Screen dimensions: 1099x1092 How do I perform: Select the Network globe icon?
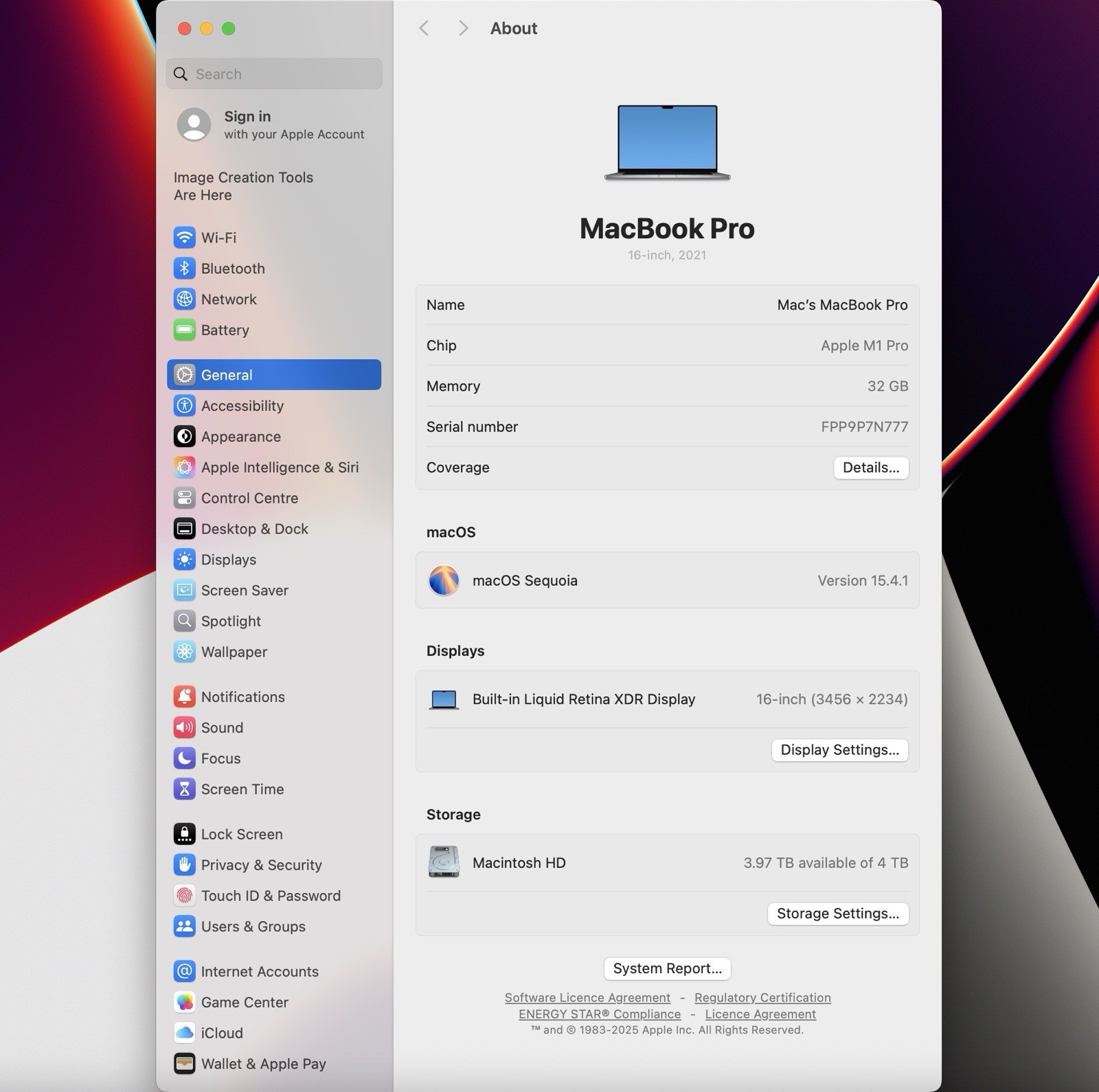coord(184,299)
